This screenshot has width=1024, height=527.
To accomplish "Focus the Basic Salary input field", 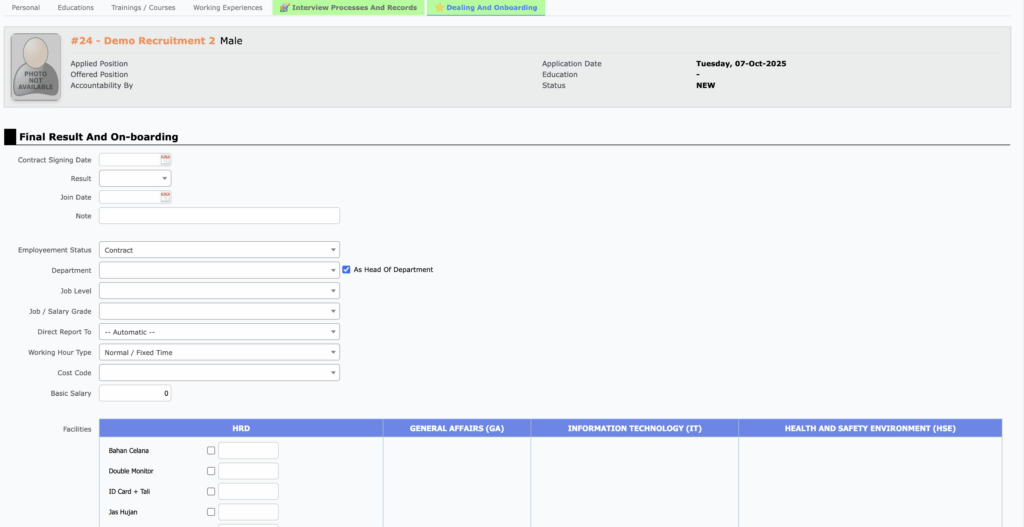I will 135,393.
